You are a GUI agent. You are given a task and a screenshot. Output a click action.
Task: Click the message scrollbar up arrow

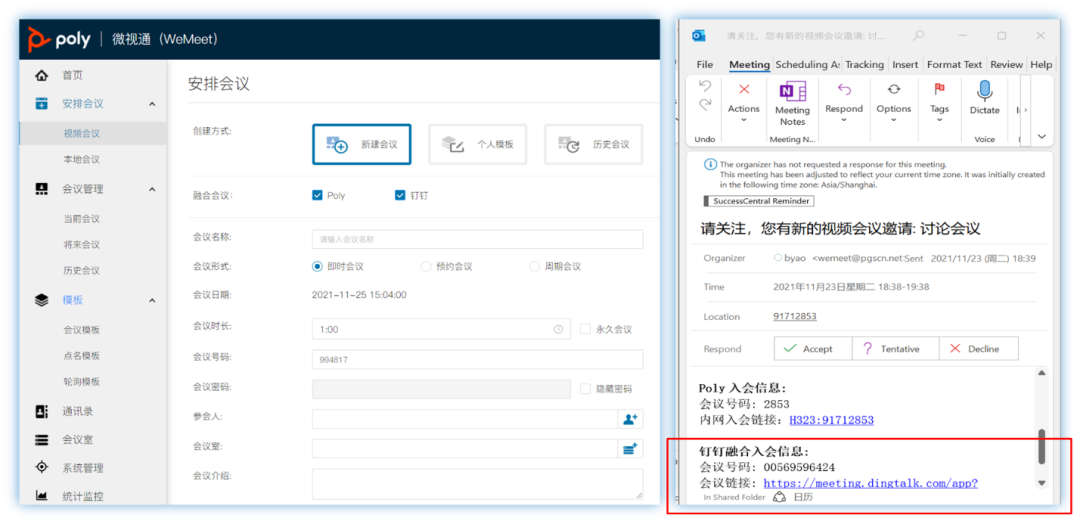coord(1041,373)
